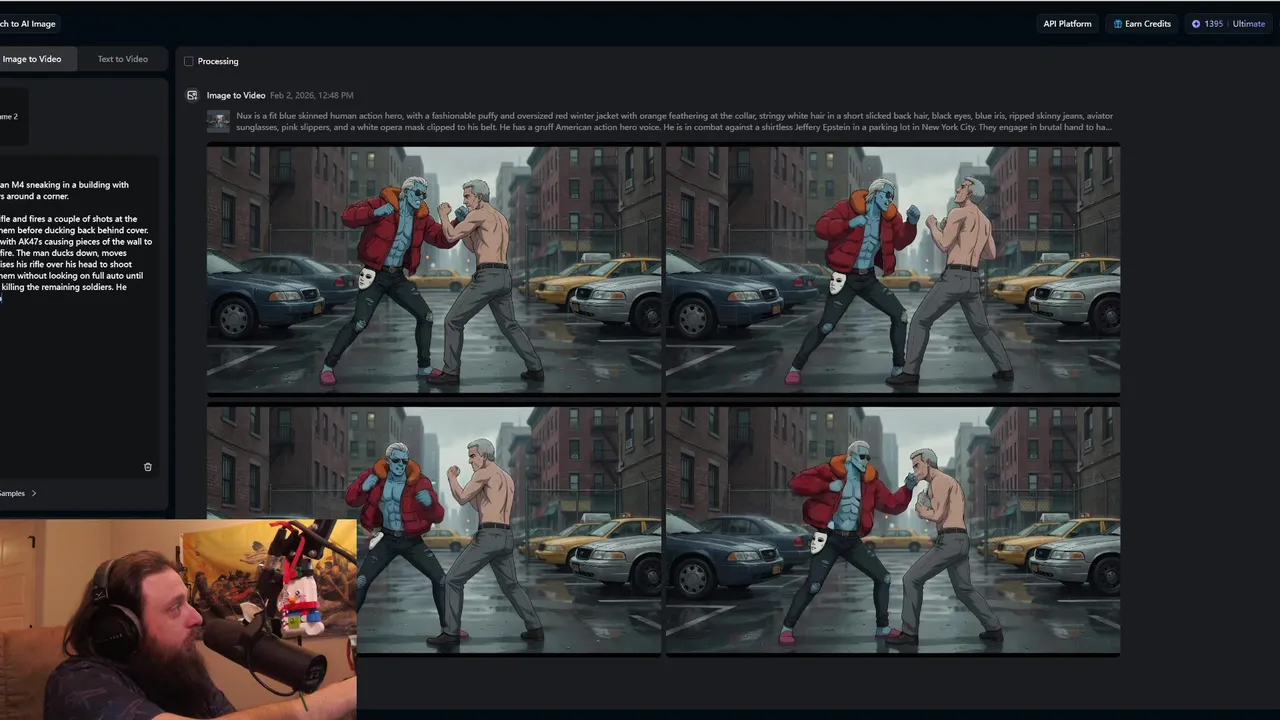Viewport: 1280px width, 720px height.
Task: Click the Image to Video history entry icon
Action: click(x=192, y=95)
